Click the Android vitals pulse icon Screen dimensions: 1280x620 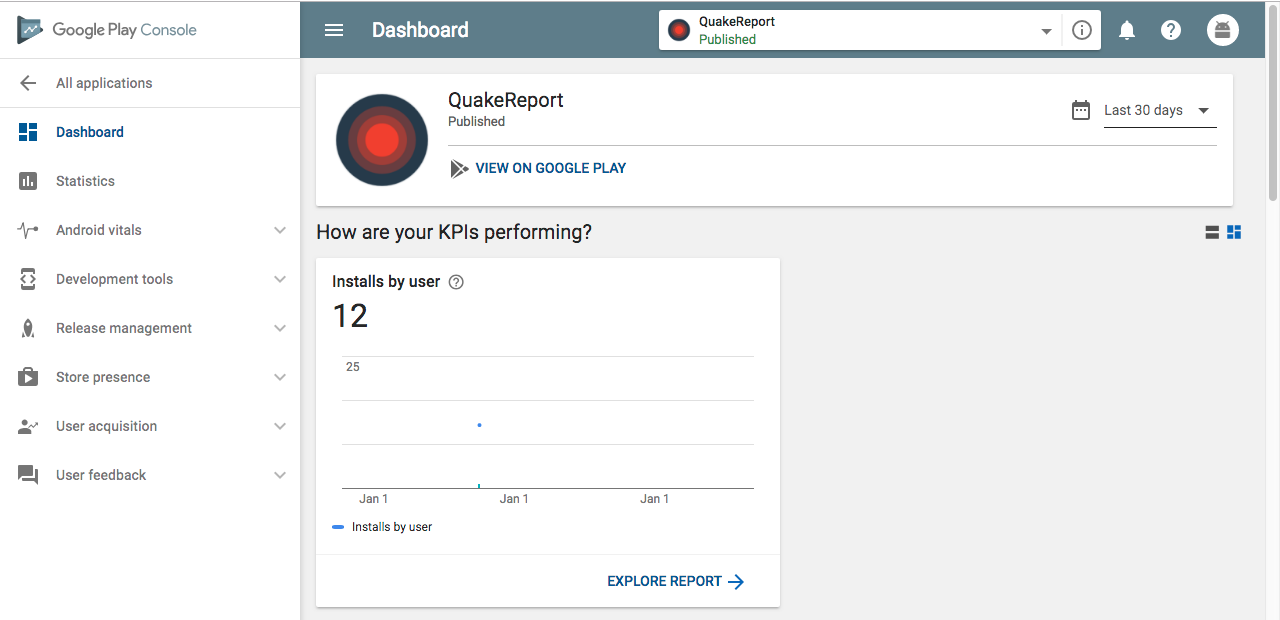(28, 230)
